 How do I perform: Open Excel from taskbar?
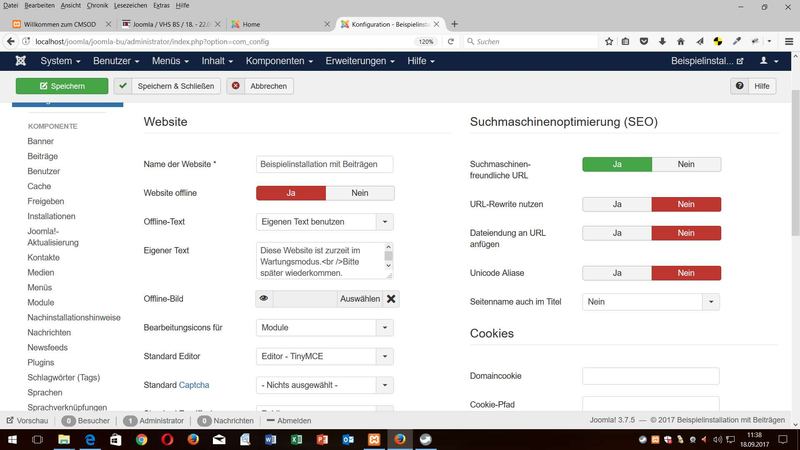[296, 439]
